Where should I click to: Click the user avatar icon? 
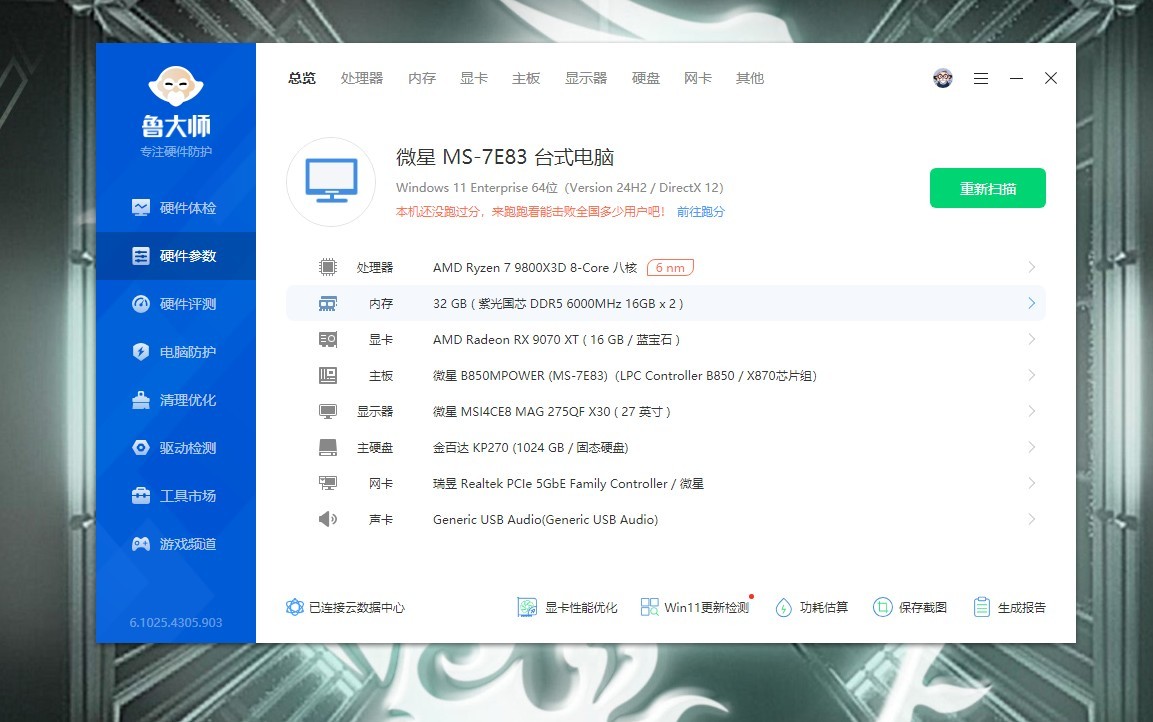[943, 78]
